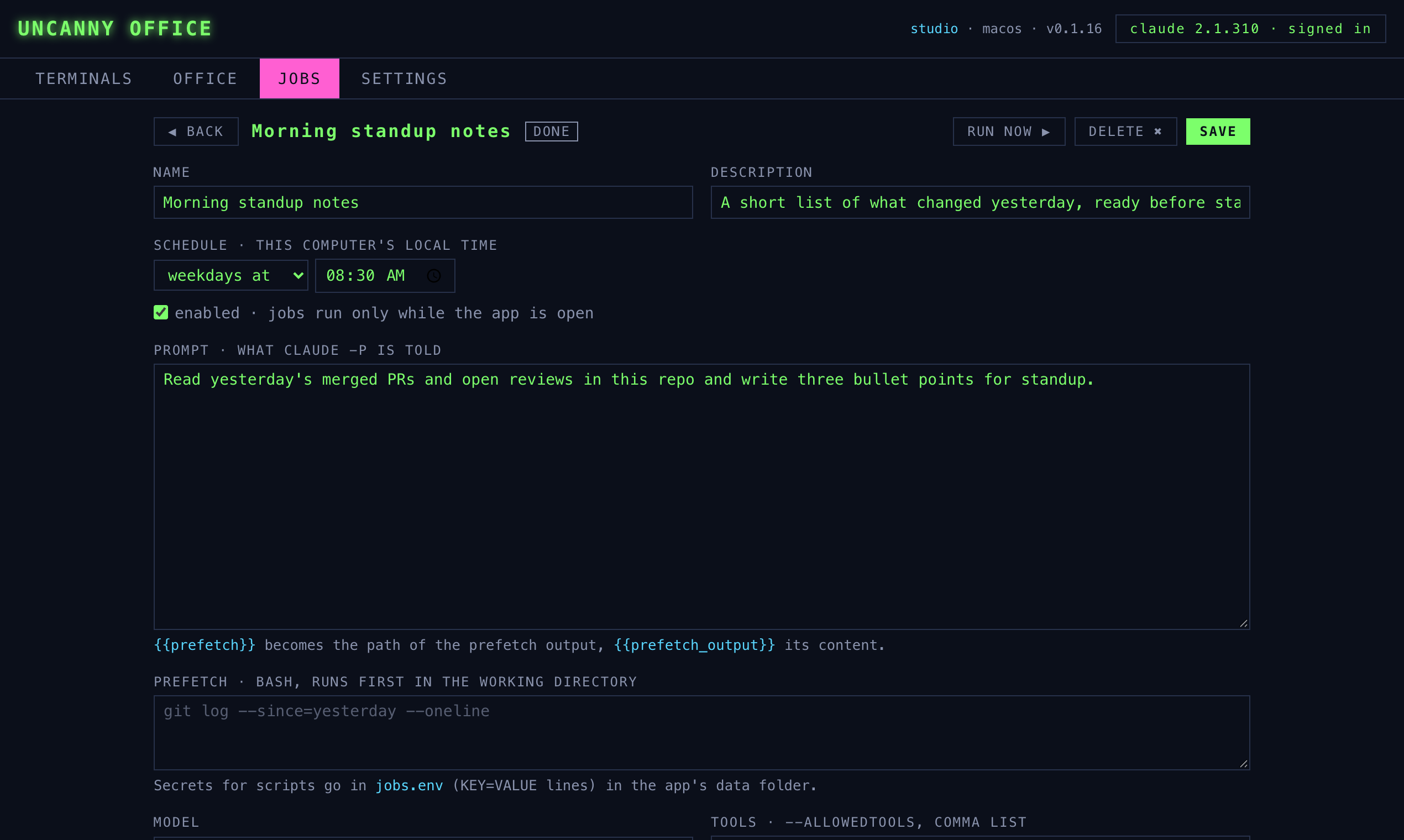Click the macos label in header
The width and height of the screenshot is (1404, 840).
pos(1002,29)
